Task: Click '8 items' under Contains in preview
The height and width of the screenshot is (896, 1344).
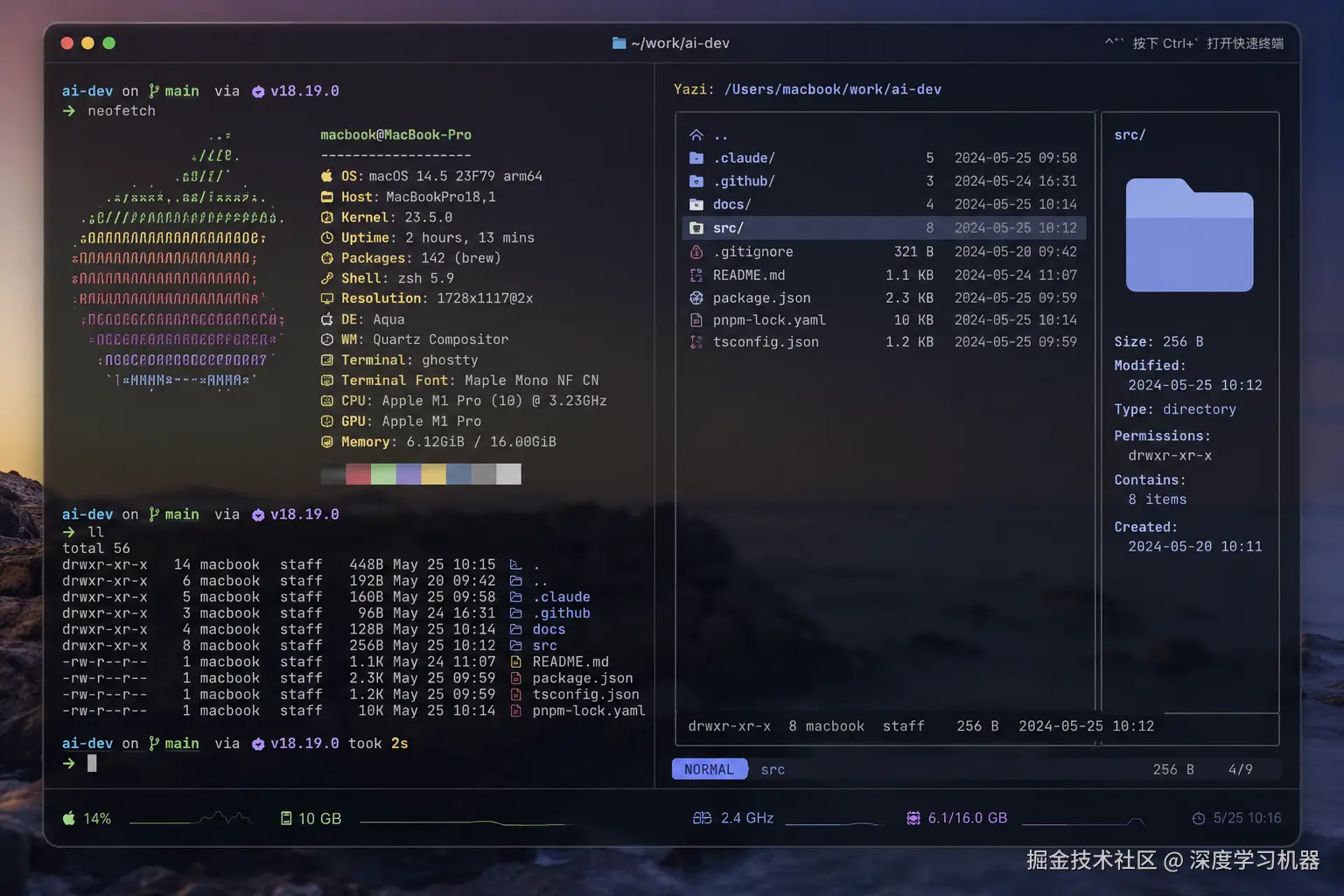Action: [x=1157, y=500]
